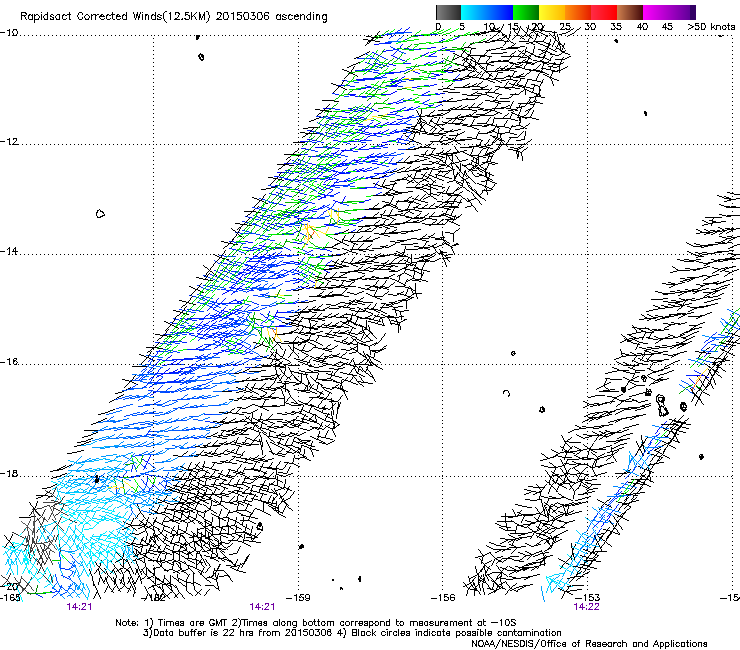Viewport: 740px width, 650px height.
Task: Click the '14:21' time label beside '-159'
Action: tap(262, 607)
